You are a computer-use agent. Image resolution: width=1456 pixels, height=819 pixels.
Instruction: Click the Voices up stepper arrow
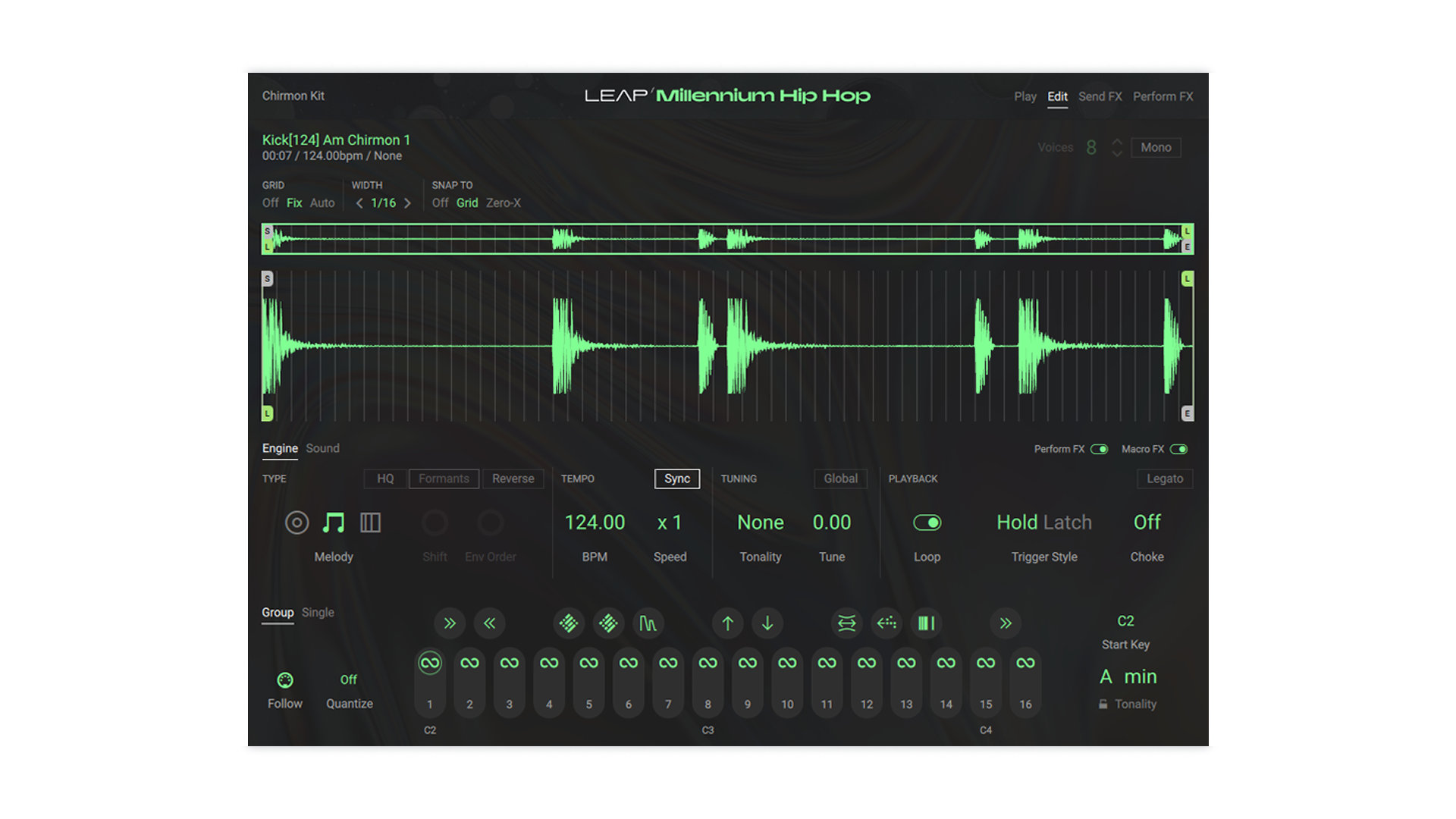(x=1116, y=143)
